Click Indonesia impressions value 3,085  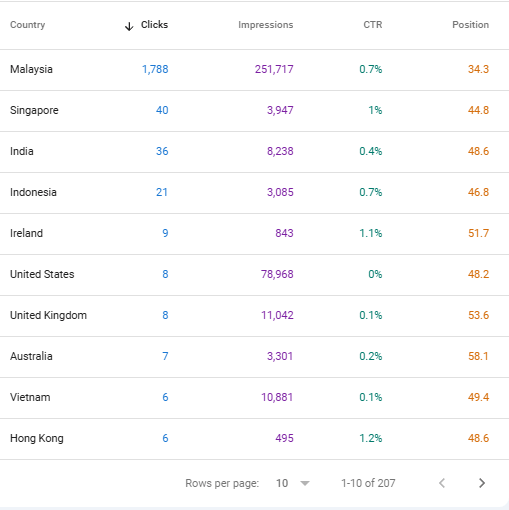(280, 192)
